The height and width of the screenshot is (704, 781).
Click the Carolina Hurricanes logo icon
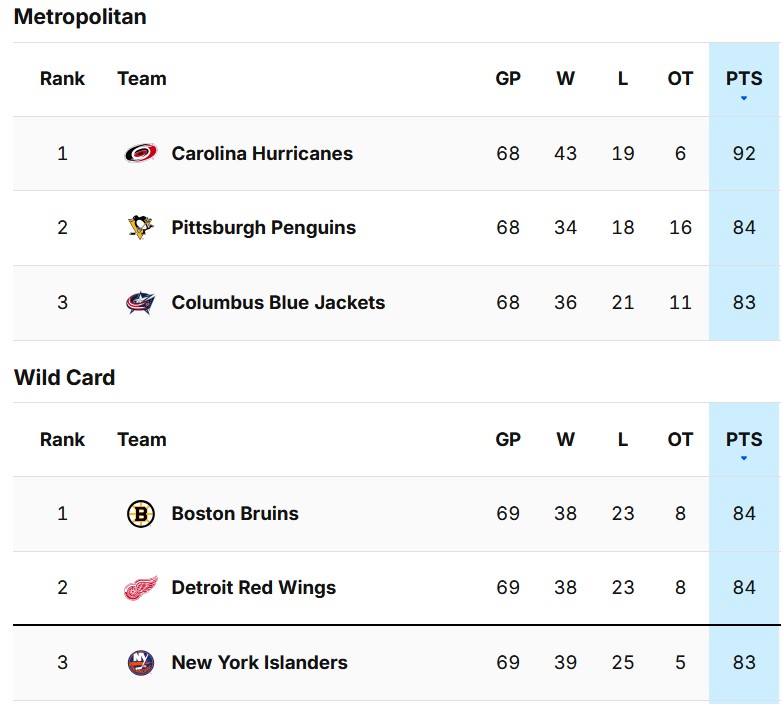pyautogui.click(x=141, y=153)
